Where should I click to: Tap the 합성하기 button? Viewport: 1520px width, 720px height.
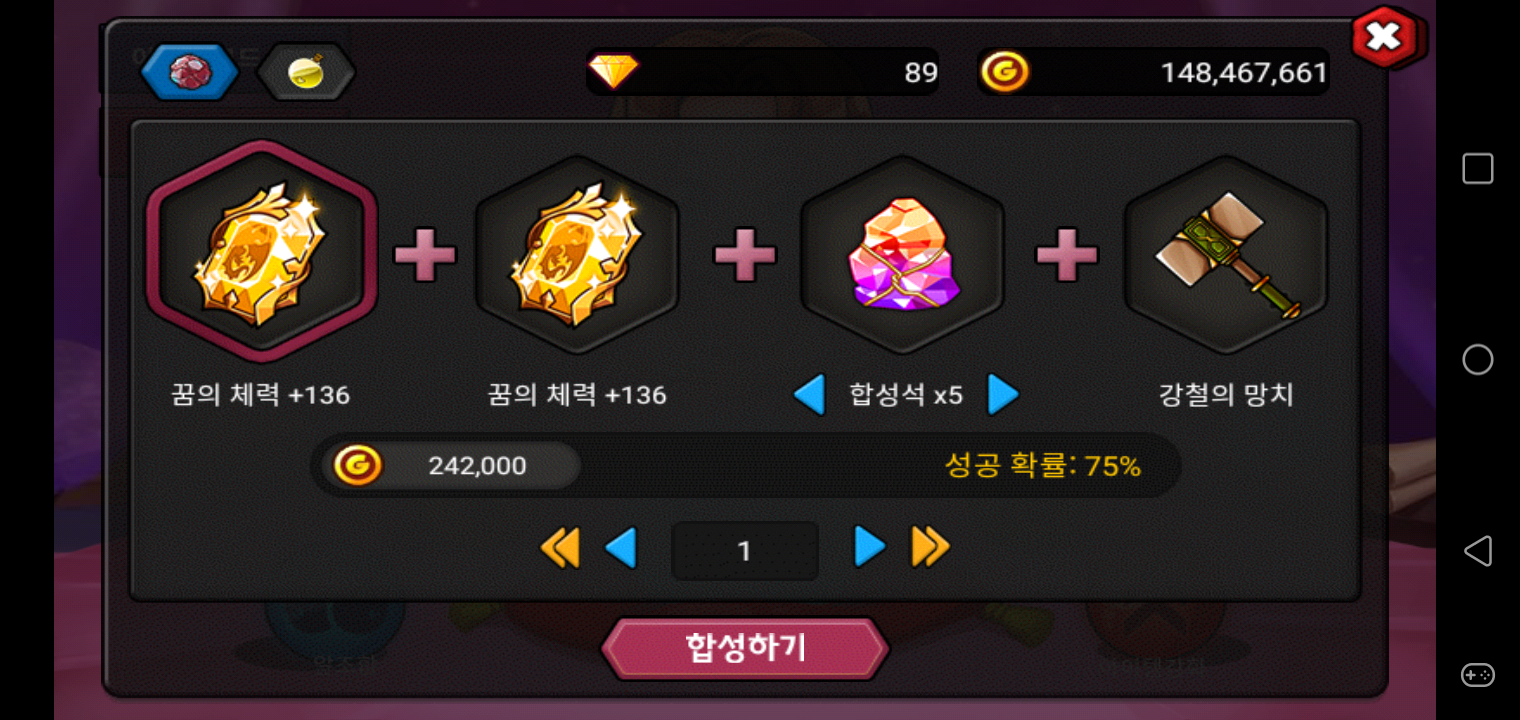745,649
